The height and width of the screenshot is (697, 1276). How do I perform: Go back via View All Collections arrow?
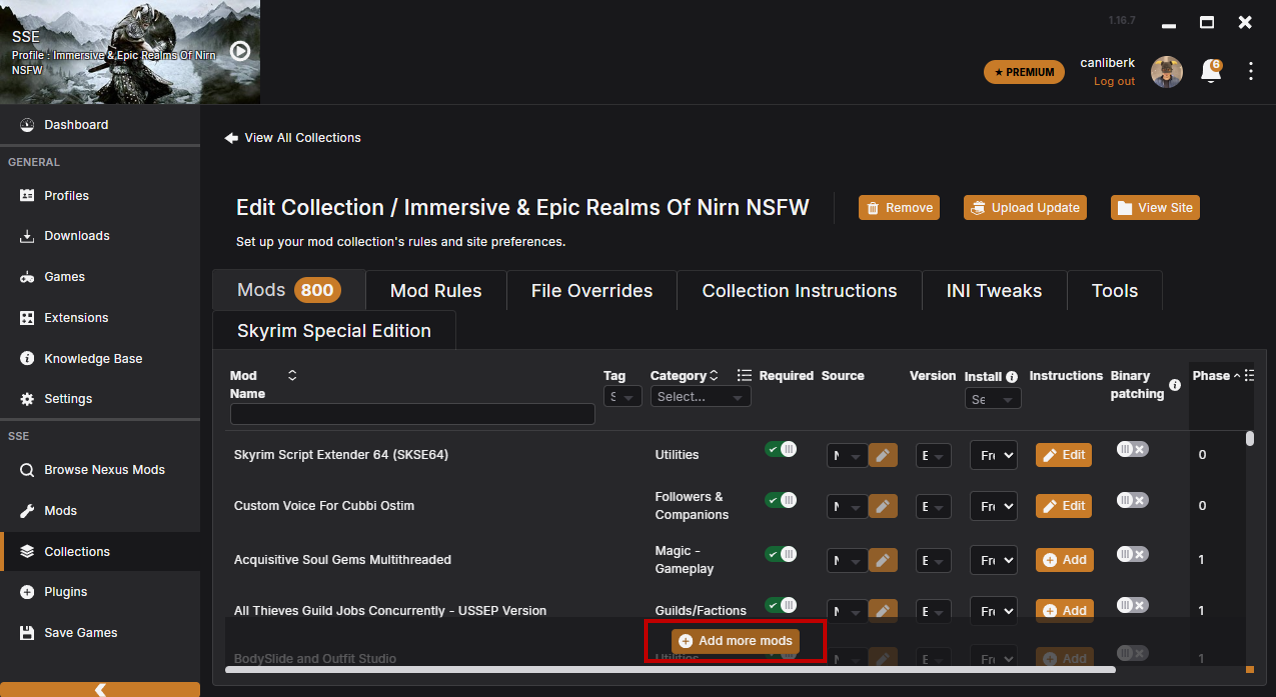[231, 138]
